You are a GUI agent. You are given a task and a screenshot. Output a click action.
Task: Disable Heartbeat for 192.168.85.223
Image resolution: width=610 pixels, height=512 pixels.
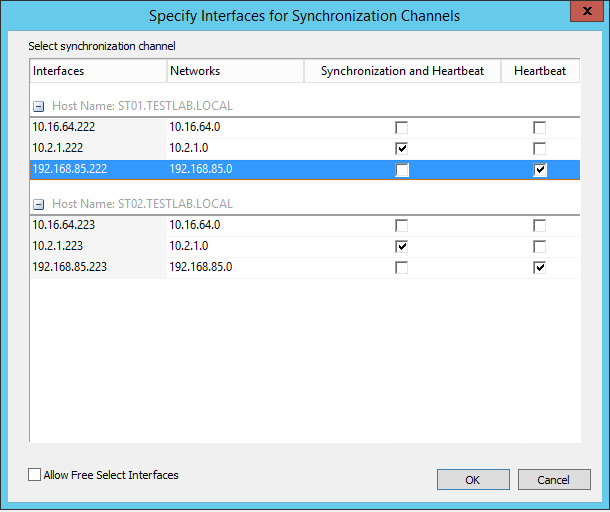[540, 267]
